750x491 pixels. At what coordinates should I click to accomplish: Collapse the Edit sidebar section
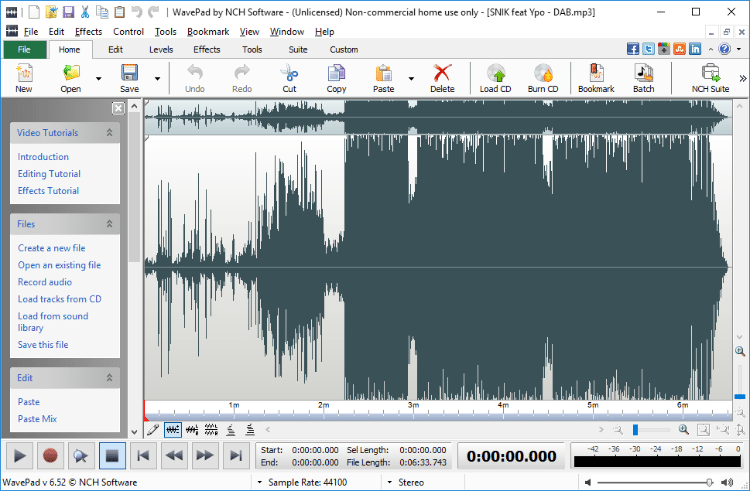click(110, 378)
